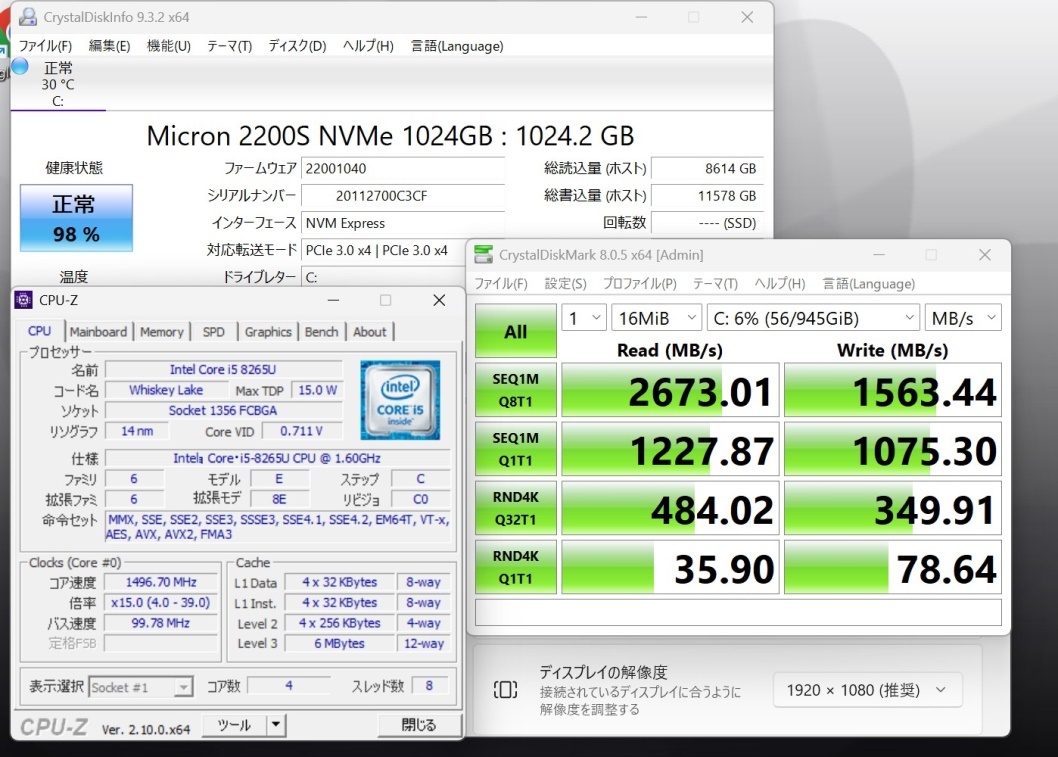
Task: Click the CPU-Z purple chip icon in title bar
Action: click(x=24, y=300)
